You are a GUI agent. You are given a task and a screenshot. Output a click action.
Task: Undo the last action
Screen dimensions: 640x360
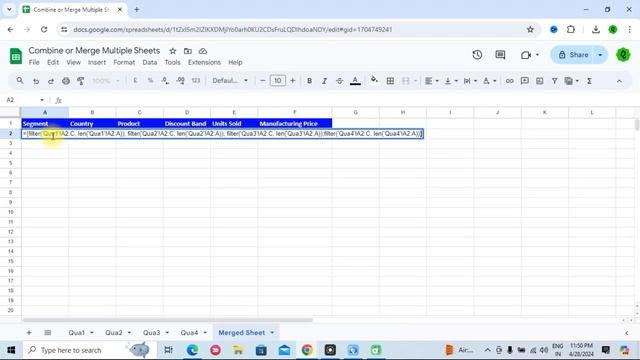[36, 81]
